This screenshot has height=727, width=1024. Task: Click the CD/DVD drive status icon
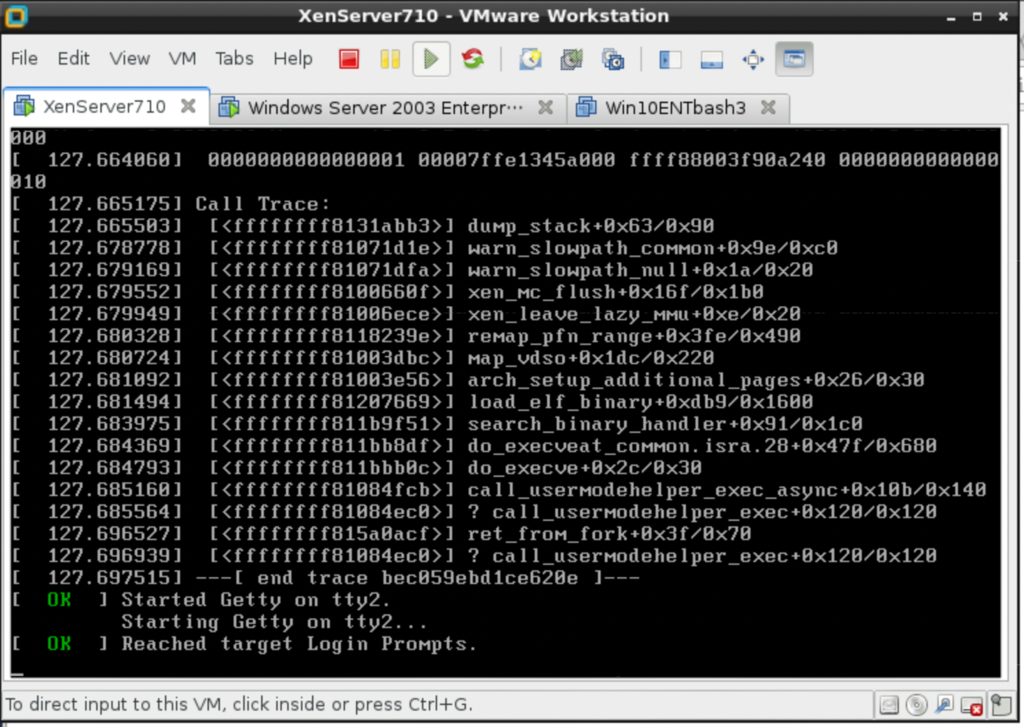pyautogui.click(x=916, y=705)
